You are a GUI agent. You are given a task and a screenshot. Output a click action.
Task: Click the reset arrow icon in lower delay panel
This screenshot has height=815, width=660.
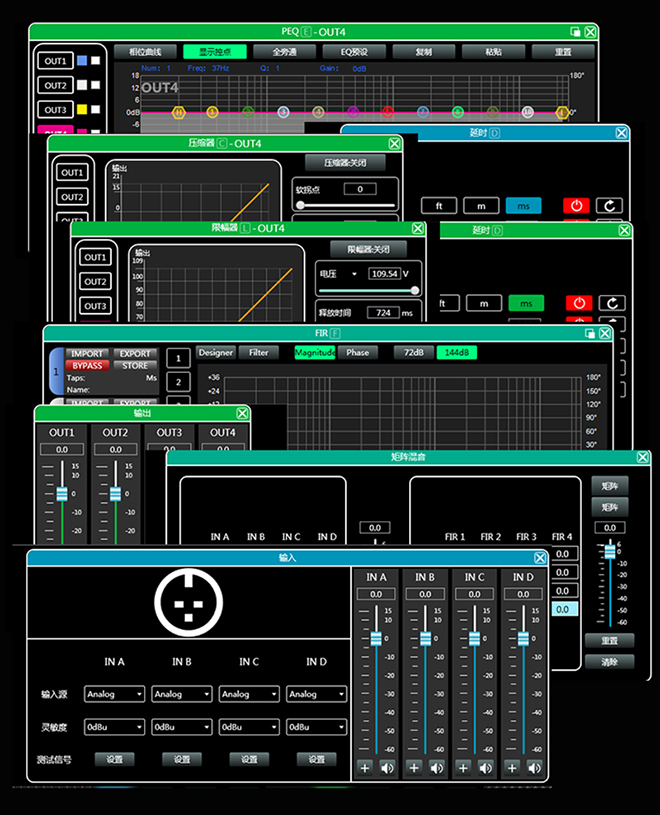[x=610, y=303]
